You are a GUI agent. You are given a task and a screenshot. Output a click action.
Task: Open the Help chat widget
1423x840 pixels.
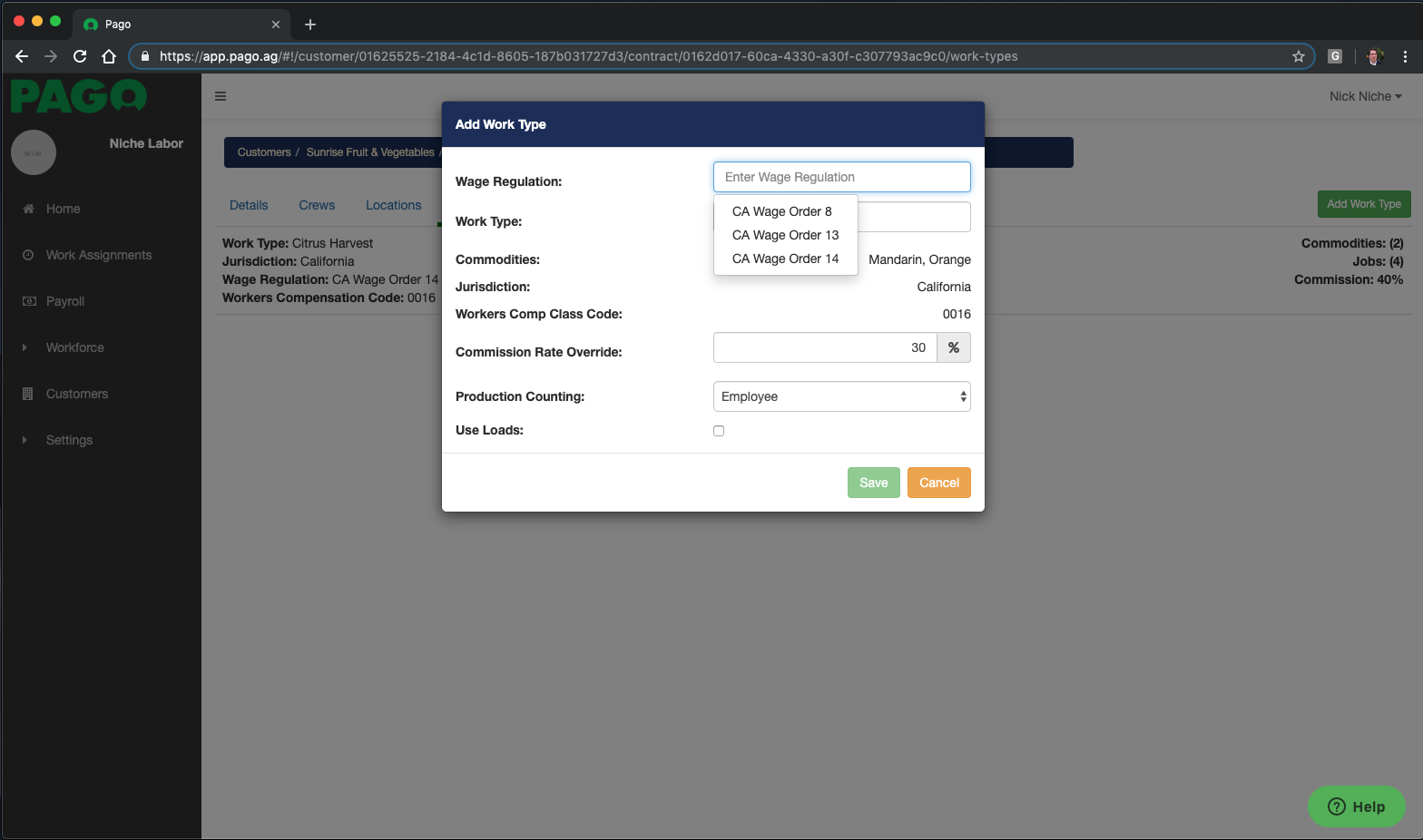point(1357,806)
